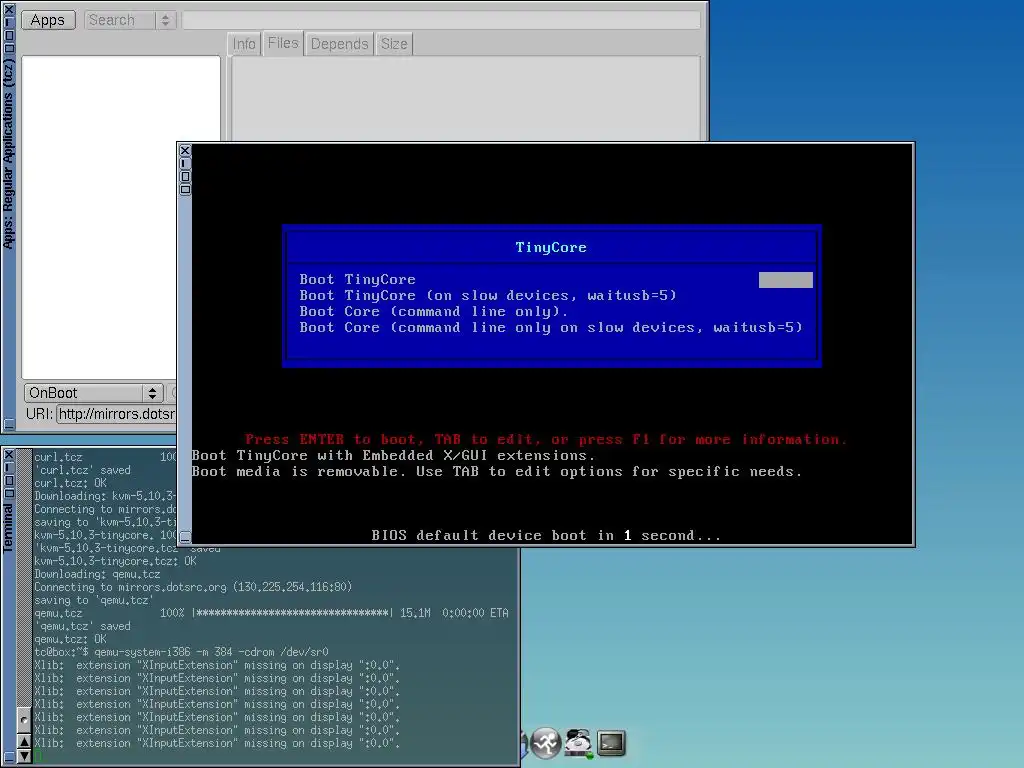Open the Apps menu in the Apps window
This screenshot has height=768, width=1024.
48,20
